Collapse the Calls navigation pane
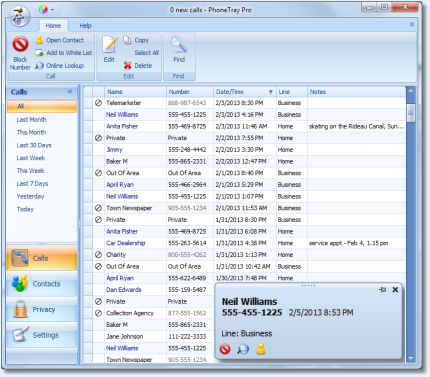Image resolution: width=430 pixels, height=377 pixels. coord(70,92)
